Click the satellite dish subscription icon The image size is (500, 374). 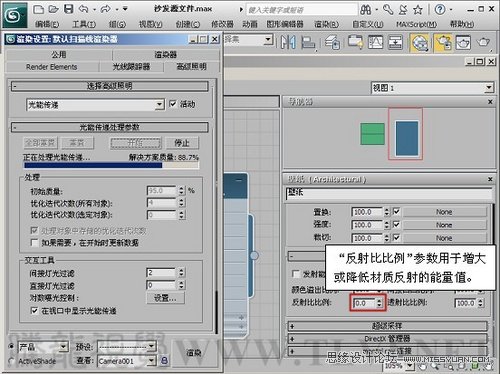pyautogui.click(x=403, y=10)
